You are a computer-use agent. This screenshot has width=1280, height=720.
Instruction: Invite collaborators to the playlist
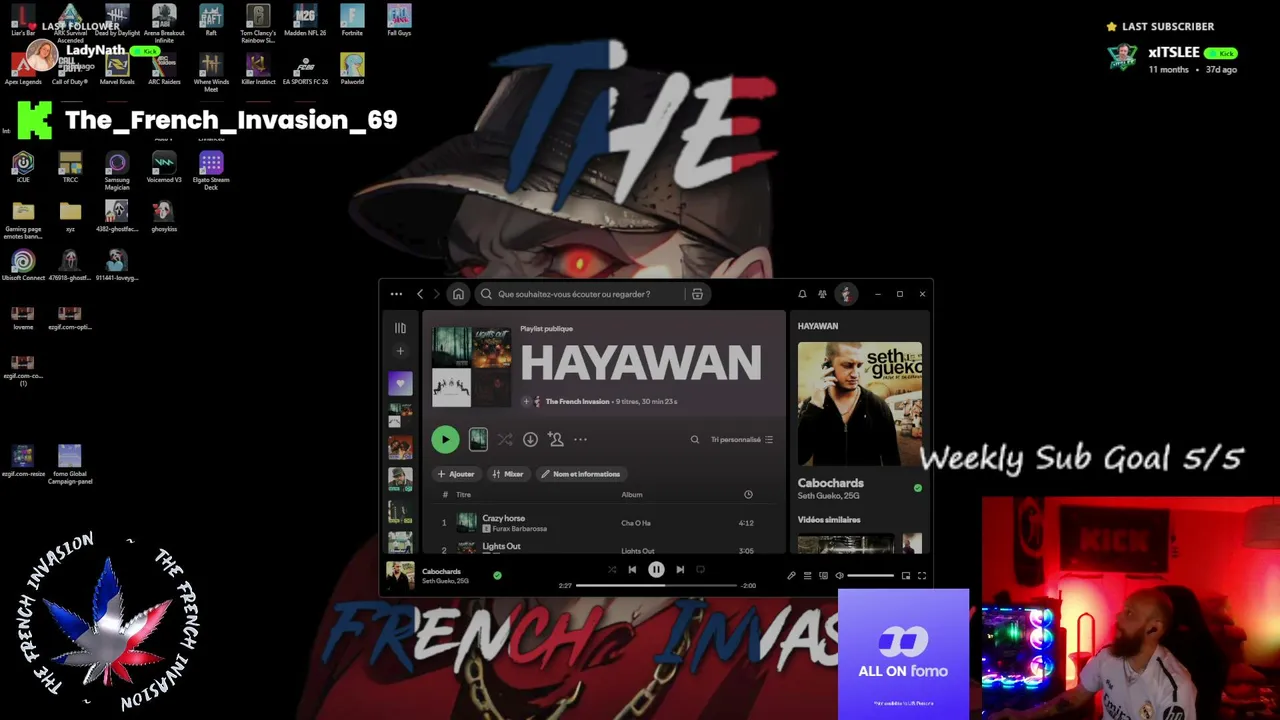(555, 440)
